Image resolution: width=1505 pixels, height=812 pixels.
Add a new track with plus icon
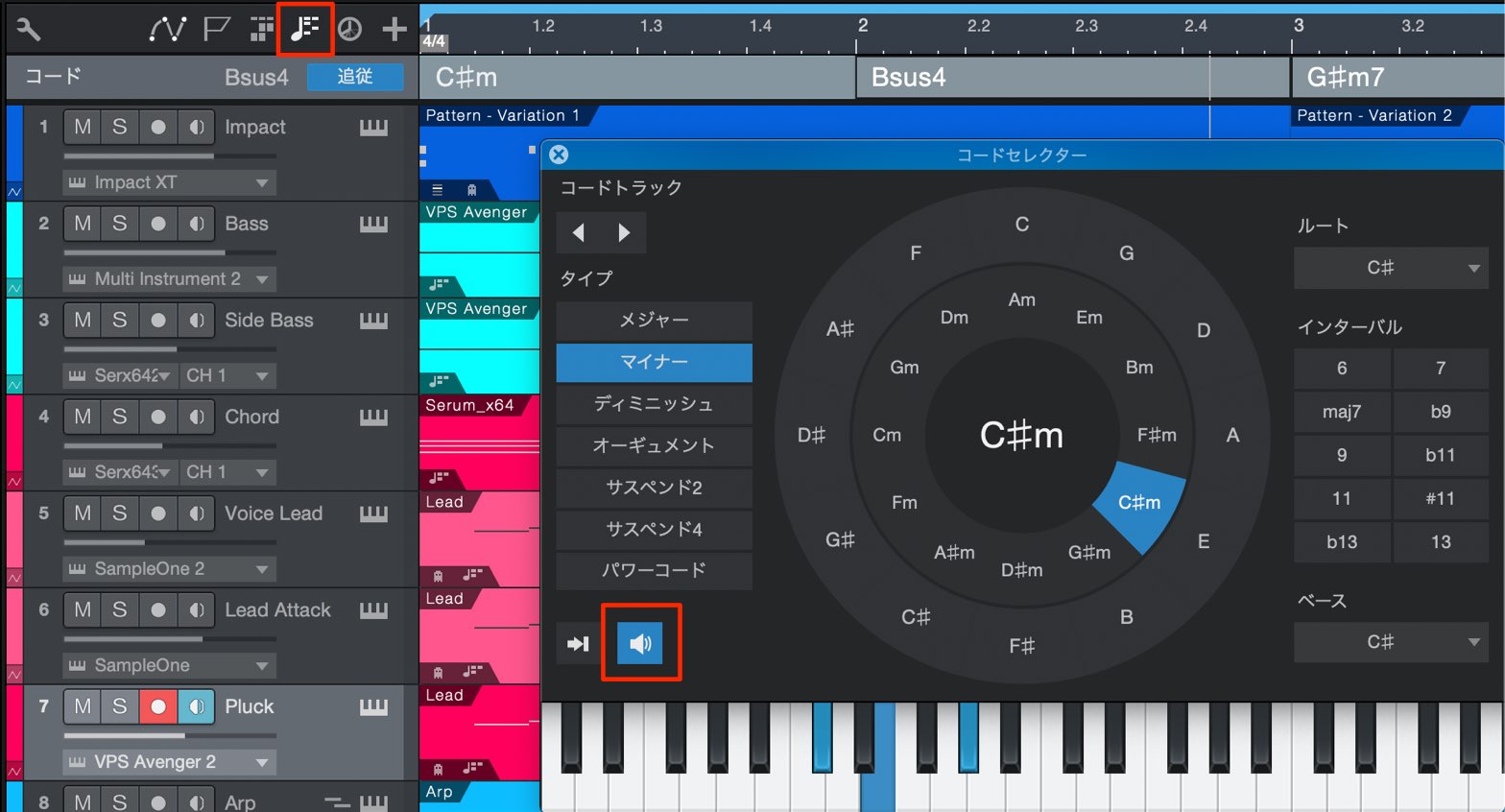pos(394,29)
